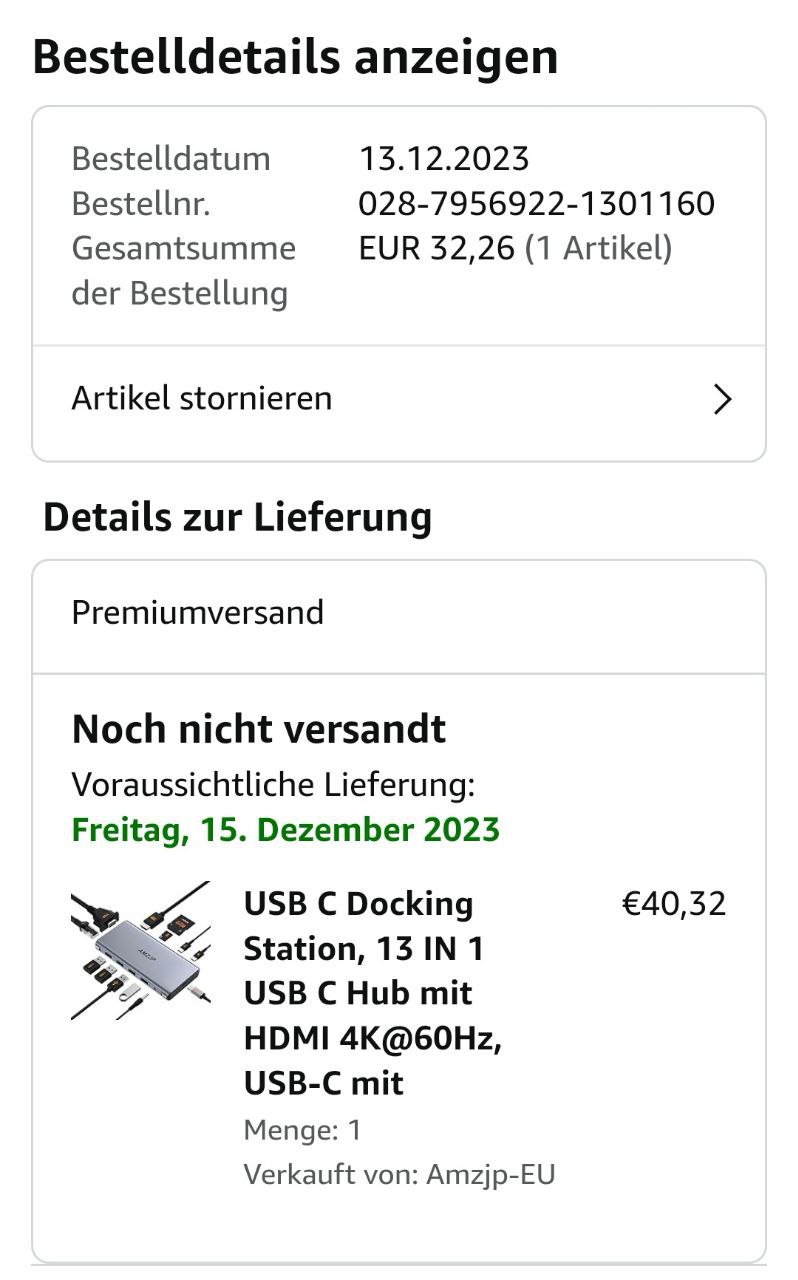Tap the green delivery date Freitag, 15. Dezember 2023

pyautogui.click(x=286, y=830)
